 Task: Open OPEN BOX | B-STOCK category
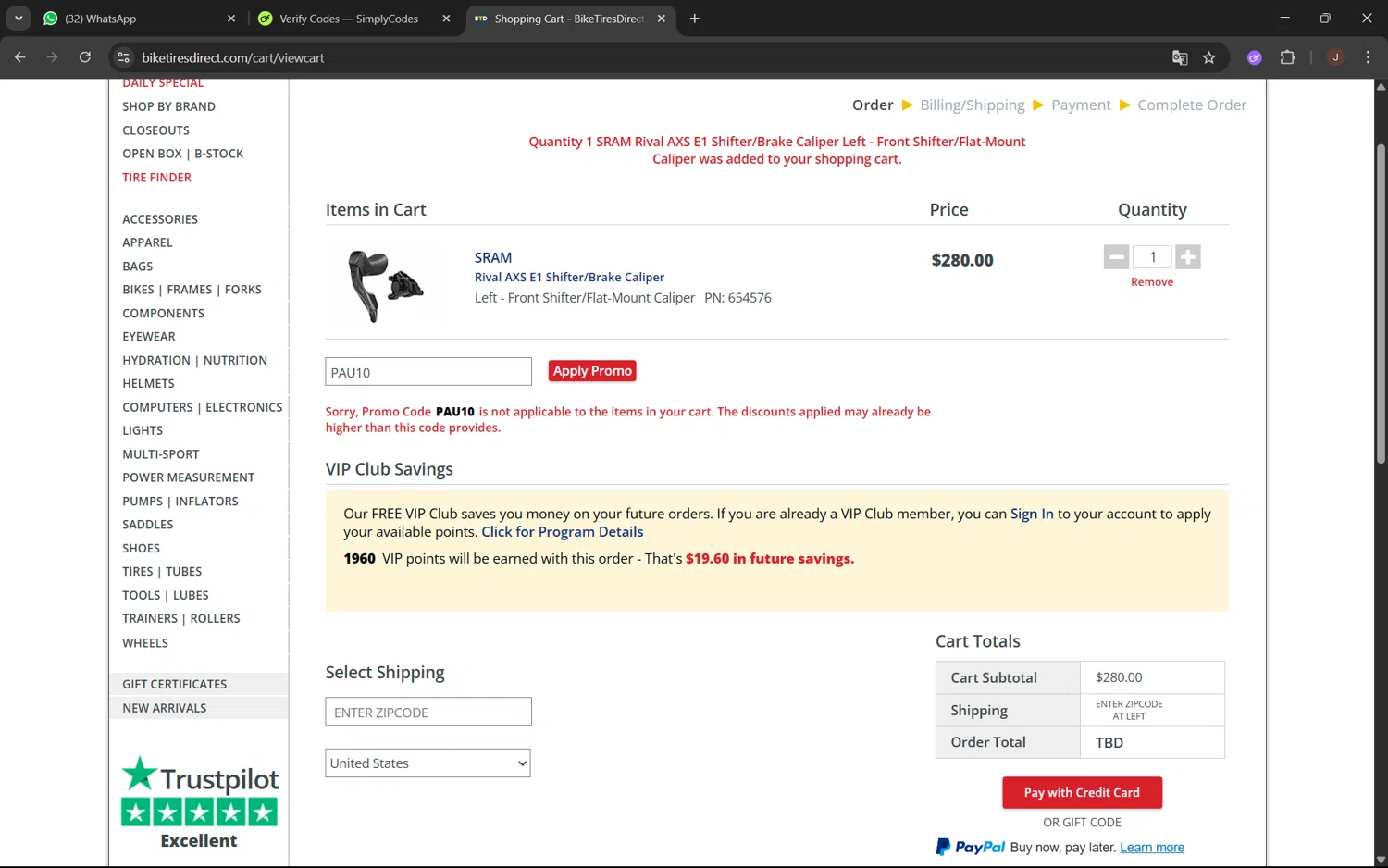click(x=182, y=154)
